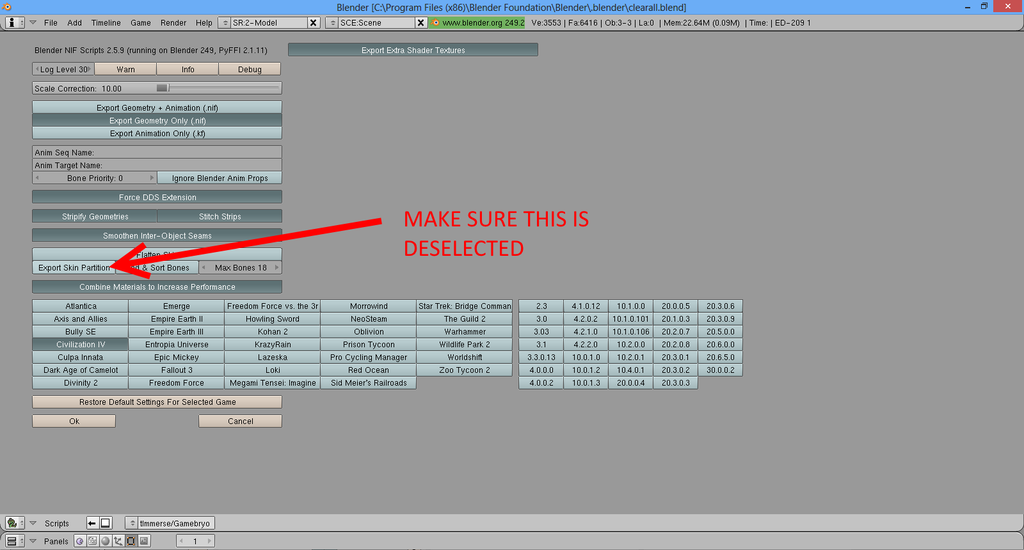Deselect Export Skin Partition
The image size is (1024, 550).
point(74,268)
